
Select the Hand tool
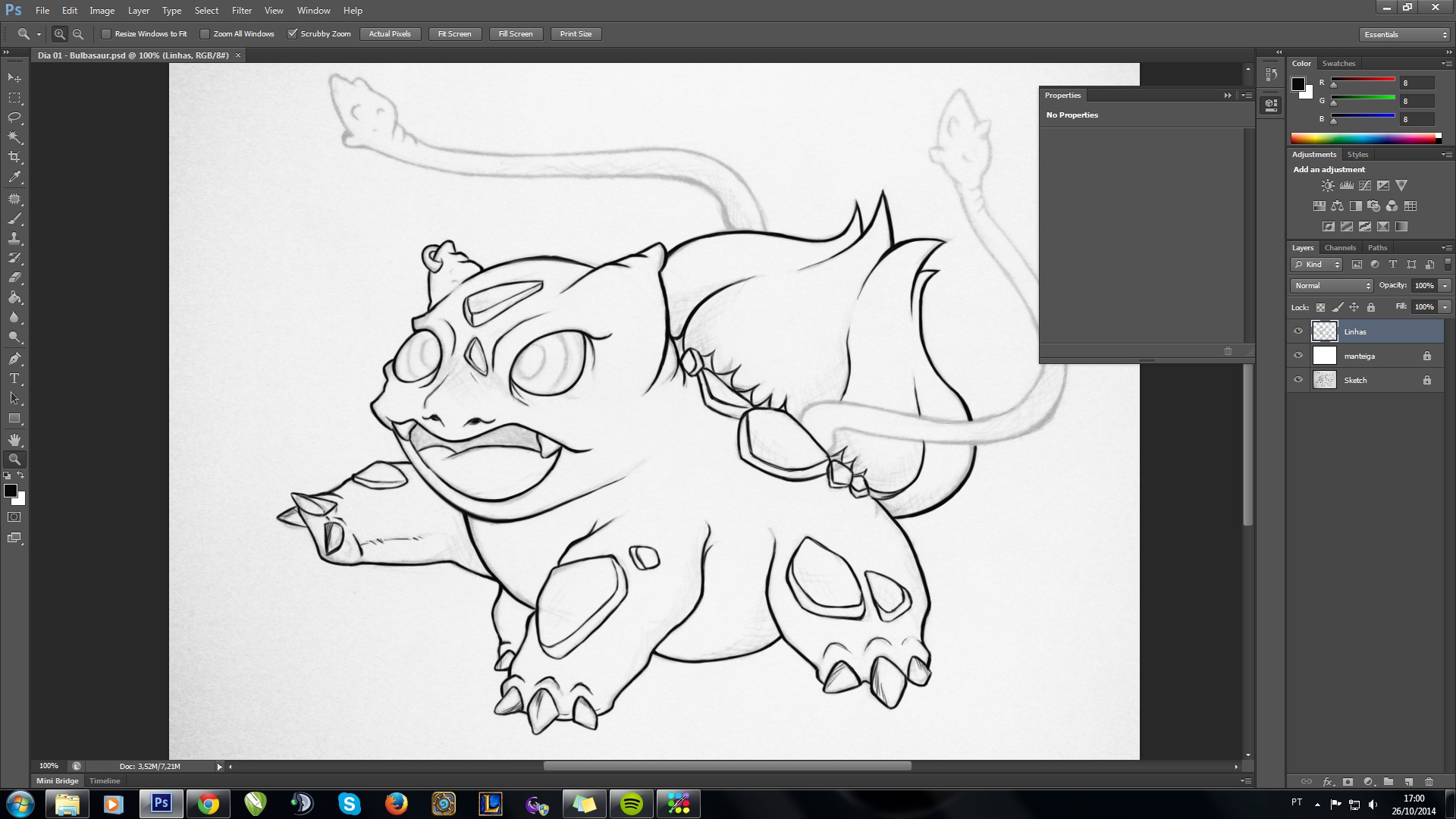tap(14, 439)
